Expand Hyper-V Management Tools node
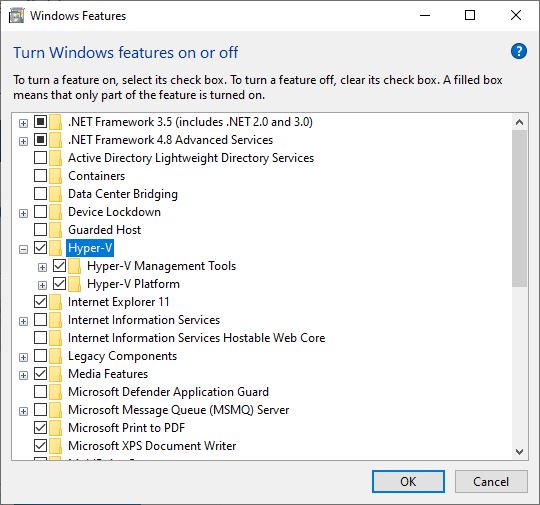Viewport: 540px width, 505px height. (x=42, y=267)
